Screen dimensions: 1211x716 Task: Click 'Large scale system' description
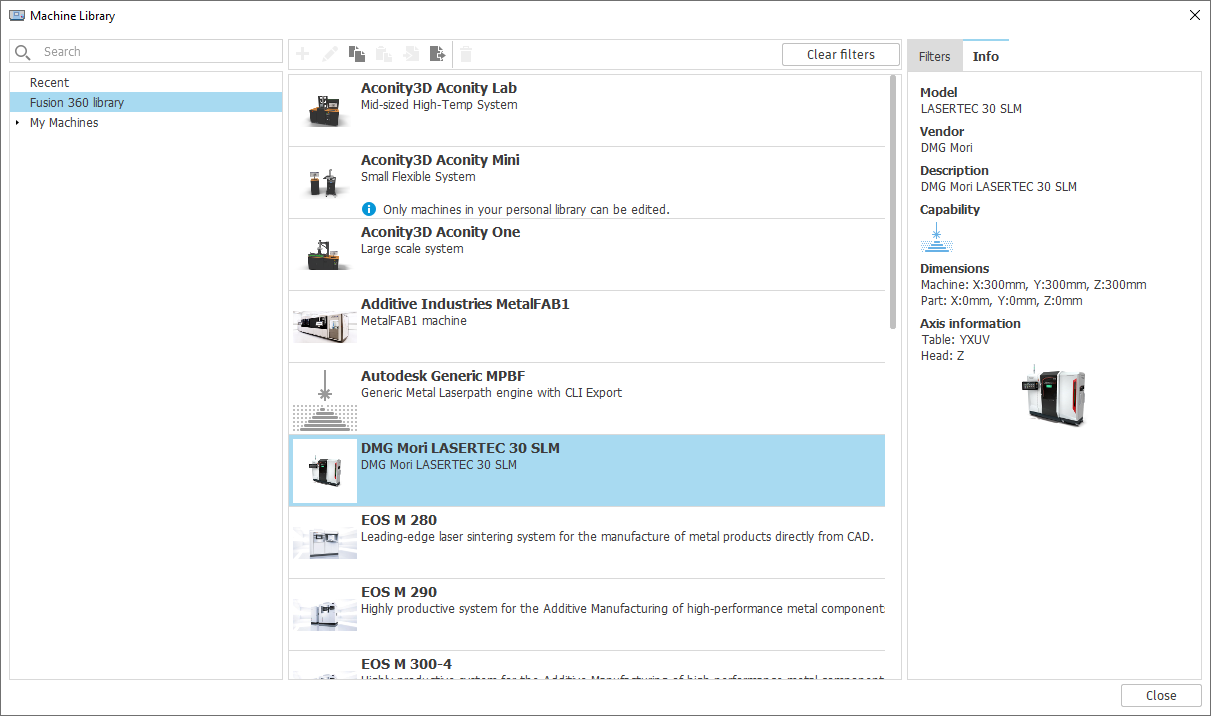pos(412,249)
